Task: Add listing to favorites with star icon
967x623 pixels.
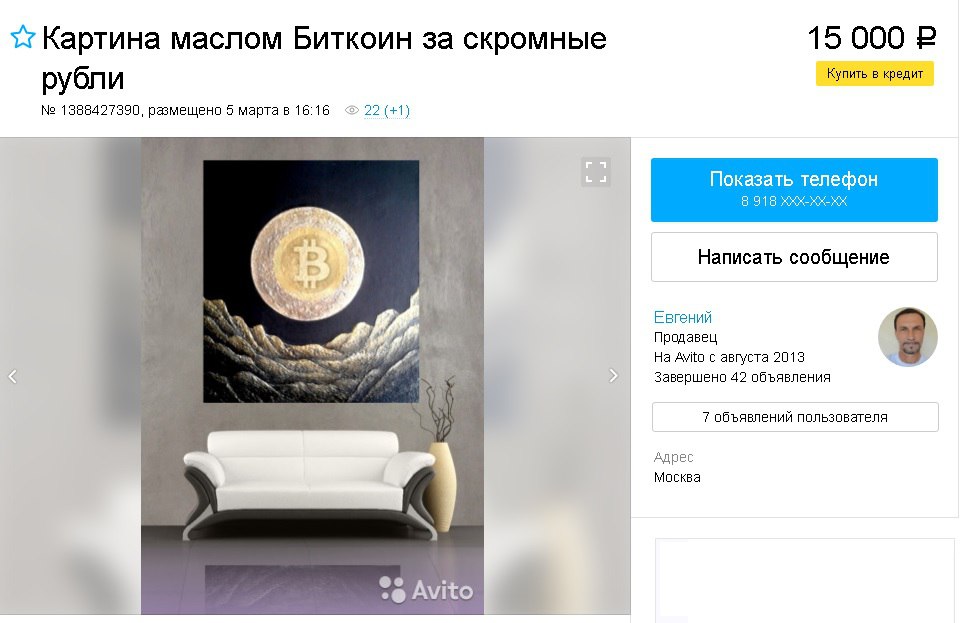Action: coord(23,37)
